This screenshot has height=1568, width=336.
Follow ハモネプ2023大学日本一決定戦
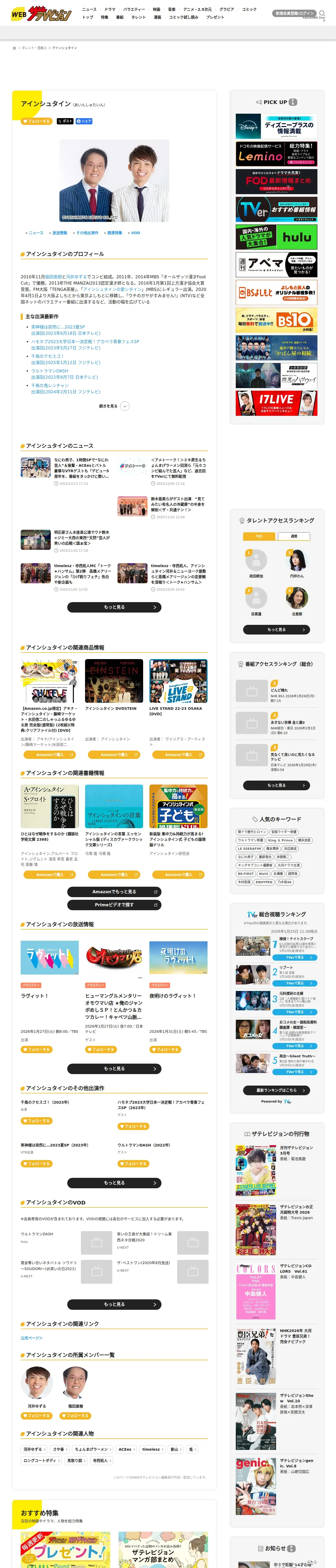[133, 1126]
